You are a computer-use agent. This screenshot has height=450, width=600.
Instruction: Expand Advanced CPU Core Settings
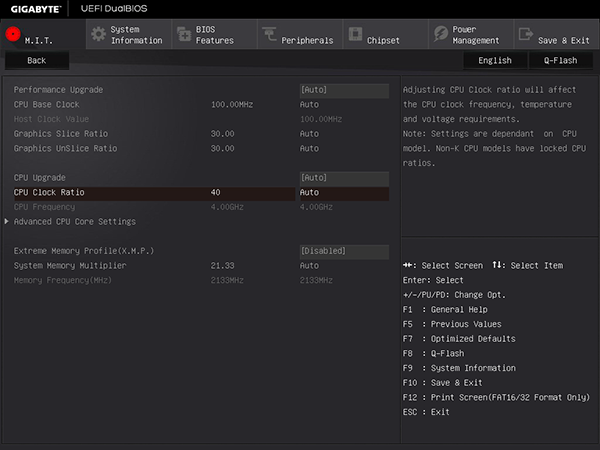75,221
